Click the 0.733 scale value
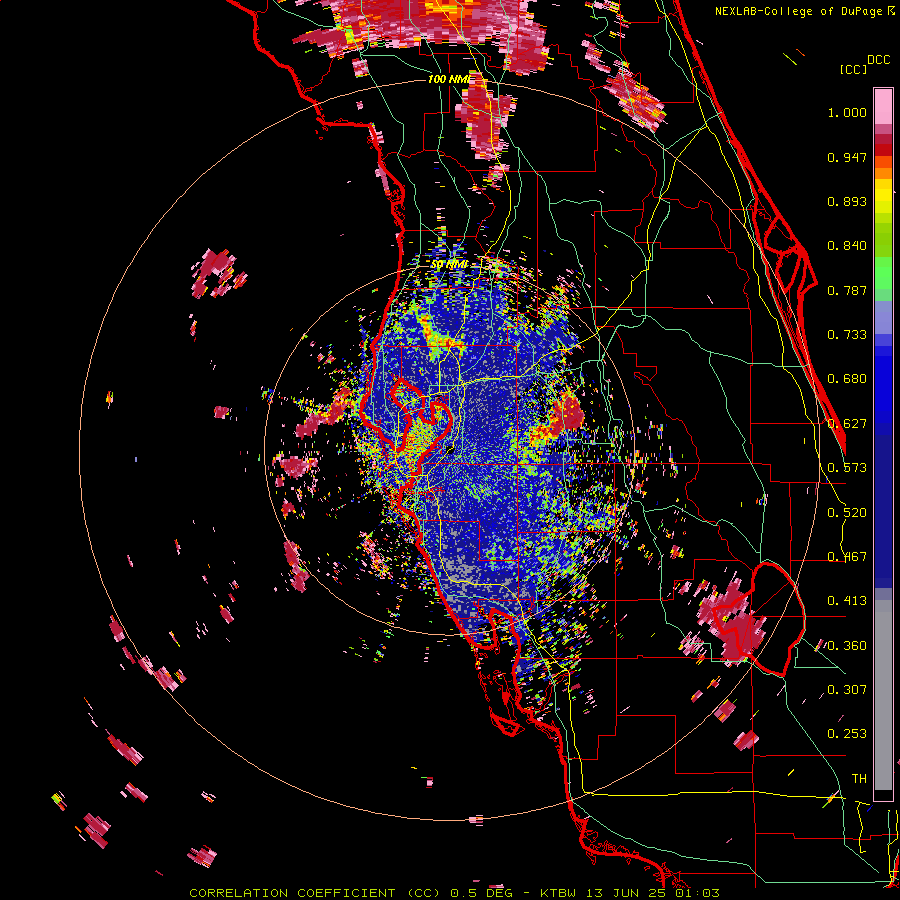The image size is (900, 900). [847, 335]
